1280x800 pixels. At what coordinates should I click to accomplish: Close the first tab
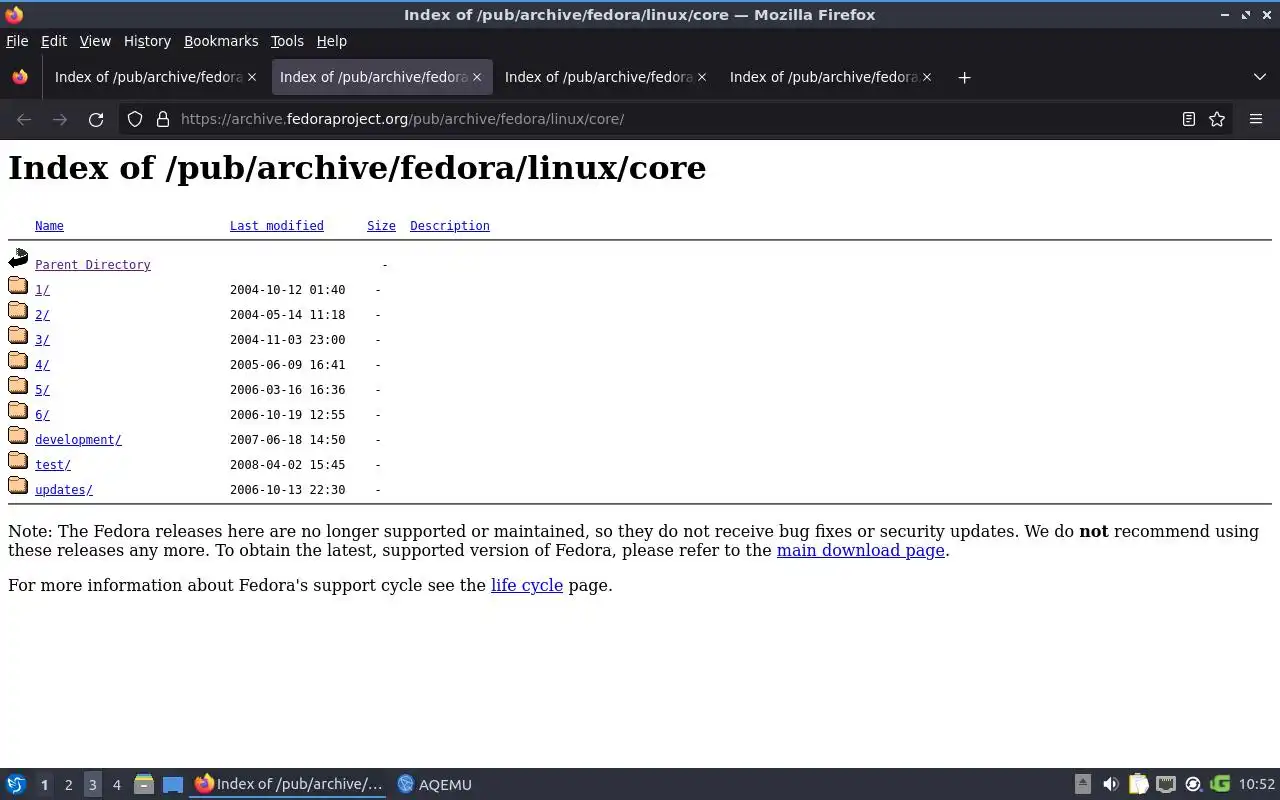(x=252, y=77)
